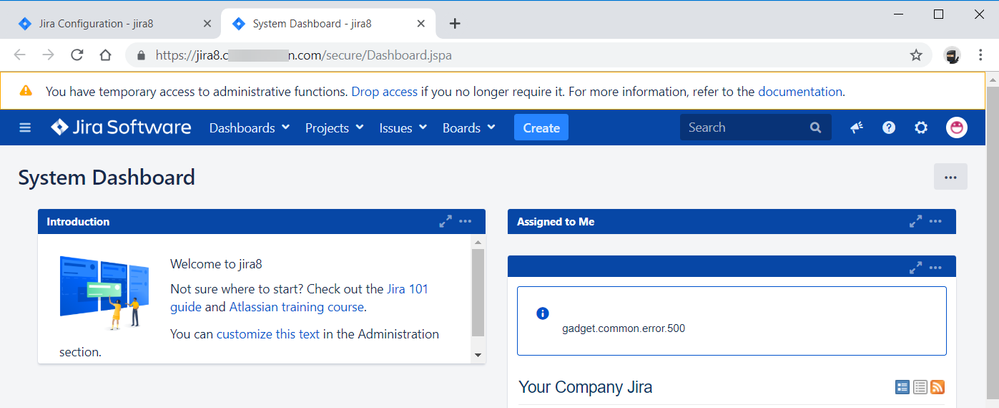Viewport: 999px width, 408px height.
Task: Open the Atlassian training course link
Action: [x=296, y=307]
